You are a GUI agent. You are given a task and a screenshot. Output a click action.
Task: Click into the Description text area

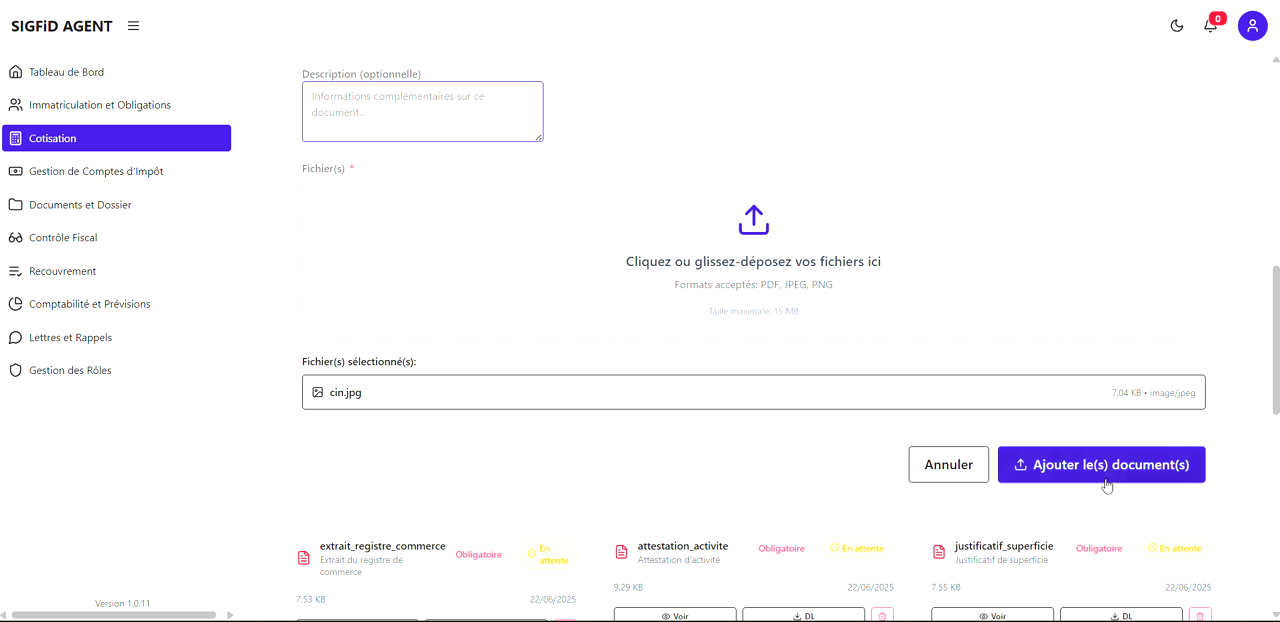[422, 111]
